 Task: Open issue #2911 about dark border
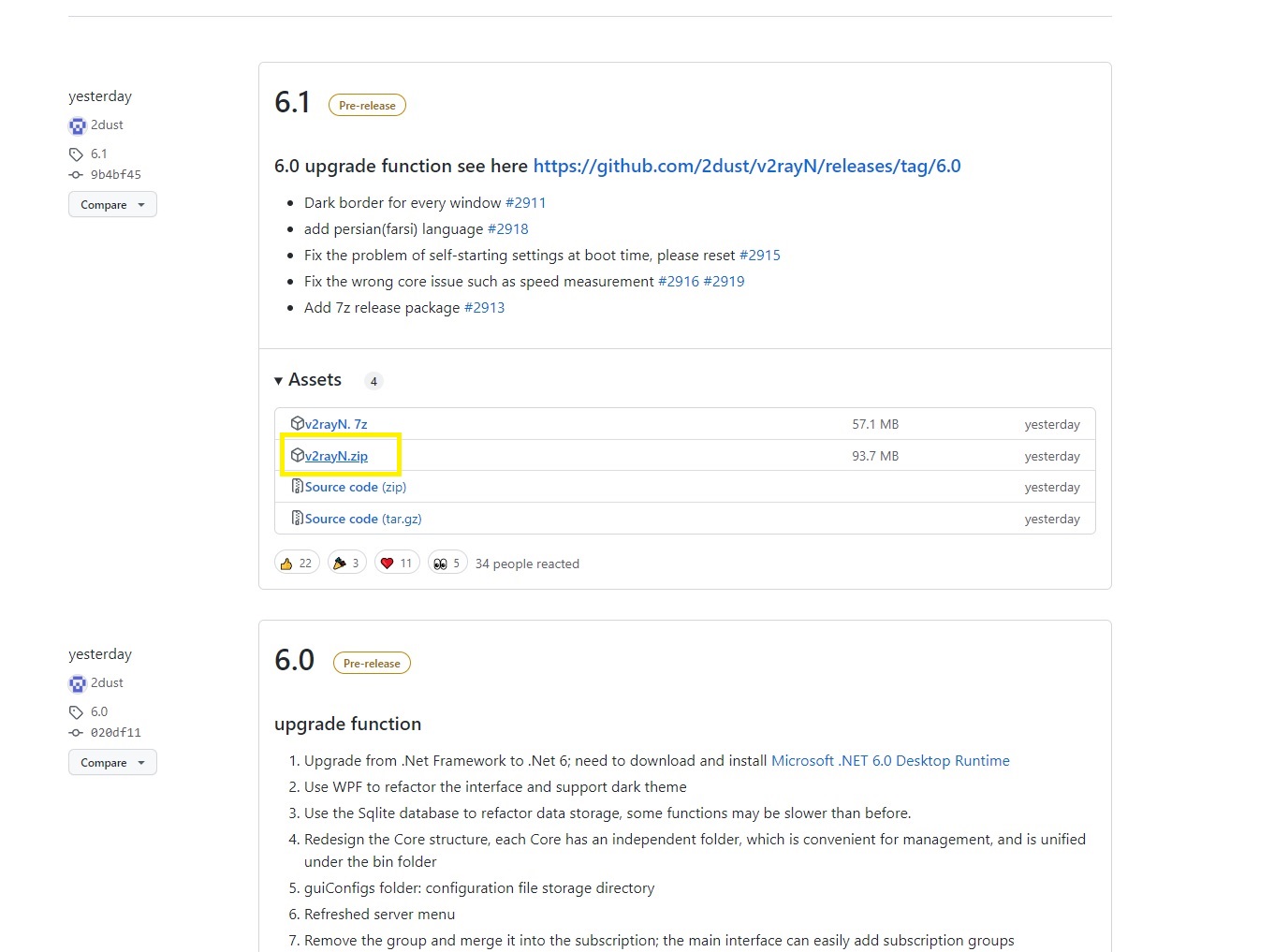coord(525,202)
